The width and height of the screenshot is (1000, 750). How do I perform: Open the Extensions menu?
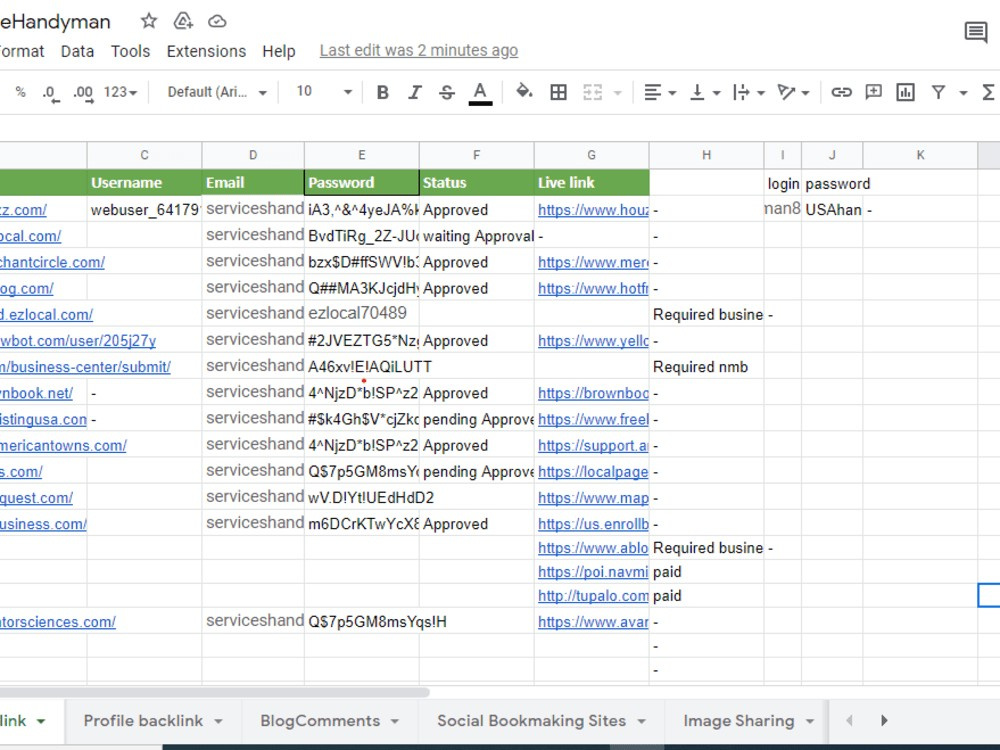coord(206,51)
